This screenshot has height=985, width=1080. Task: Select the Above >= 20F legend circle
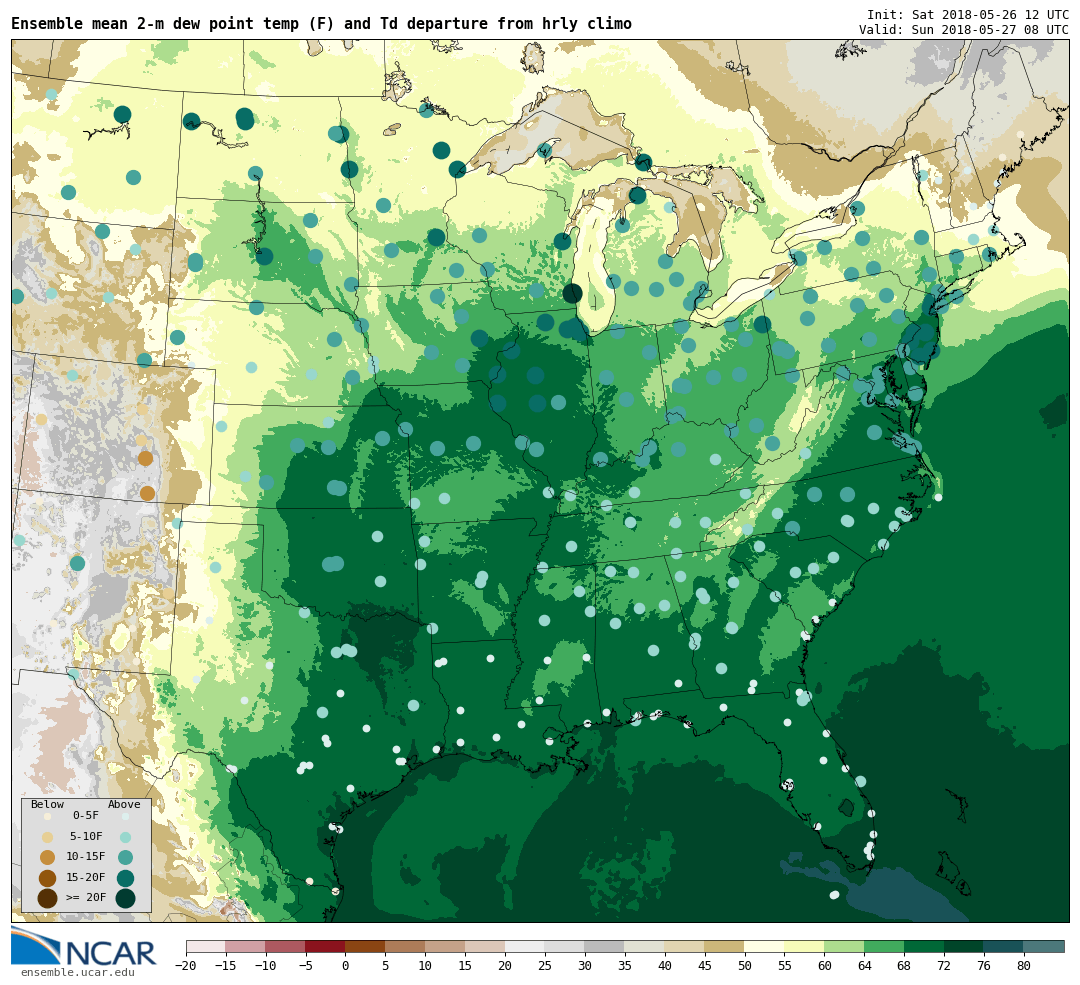(125, 899)
